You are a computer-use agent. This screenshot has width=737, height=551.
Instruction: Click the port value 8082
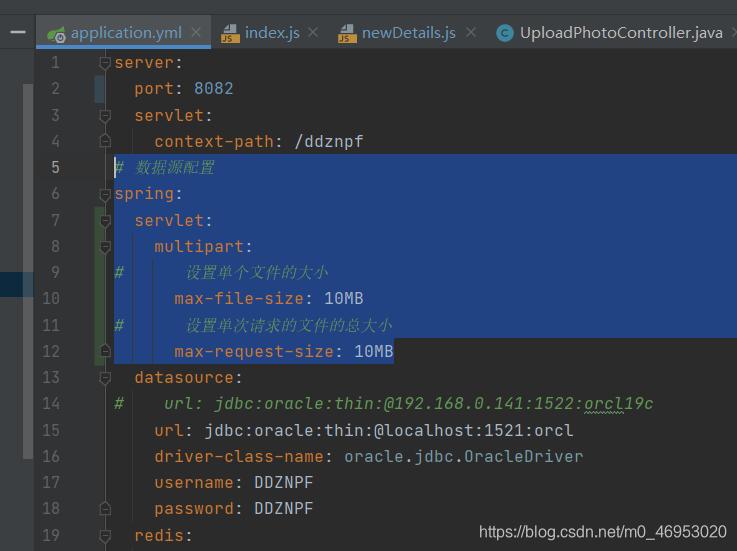point(214,88)
